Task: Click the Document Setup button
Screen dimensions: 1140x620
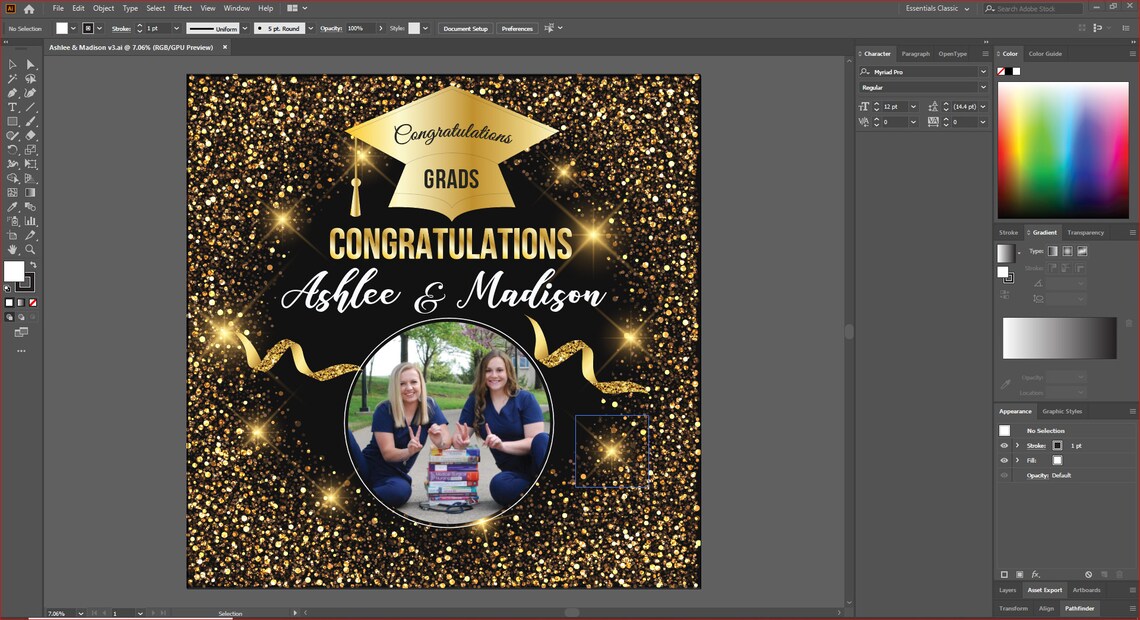Action: click(465, 28)
